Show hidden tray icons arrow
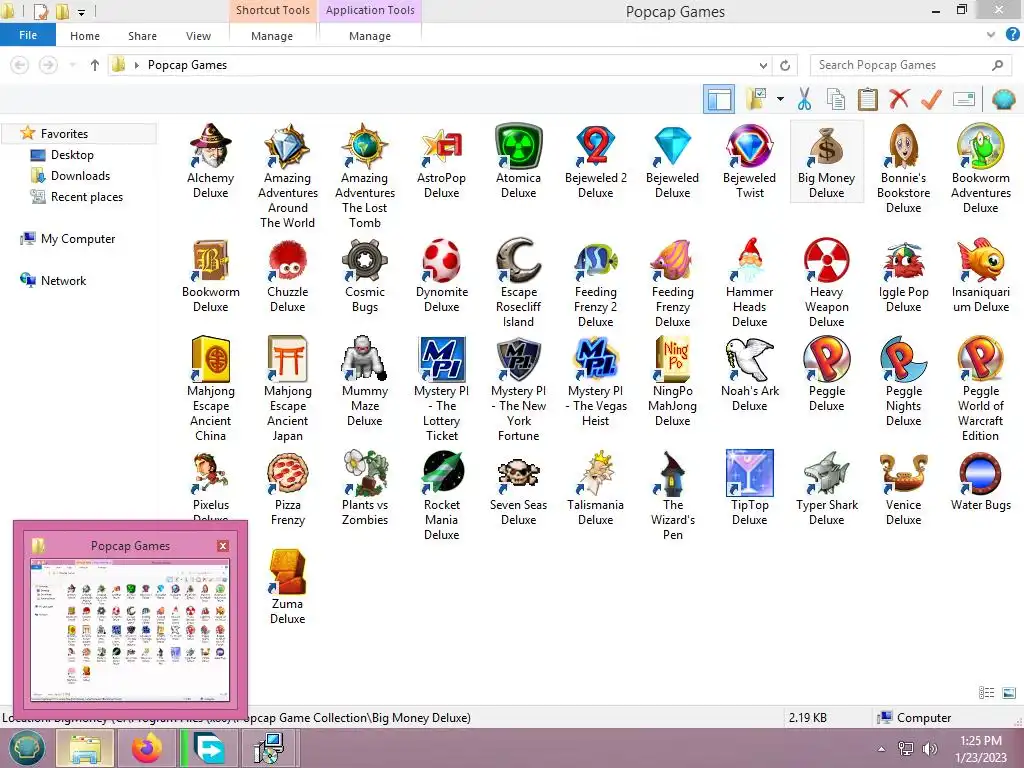 (x=882, y=749)
